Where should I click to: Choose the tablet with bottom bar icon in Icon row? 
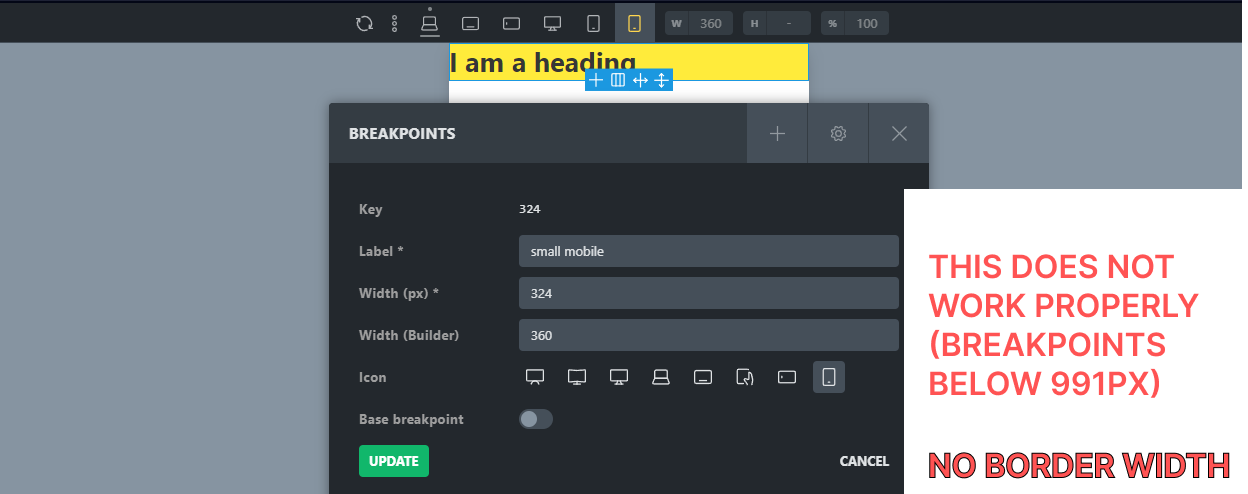point(703,377)
